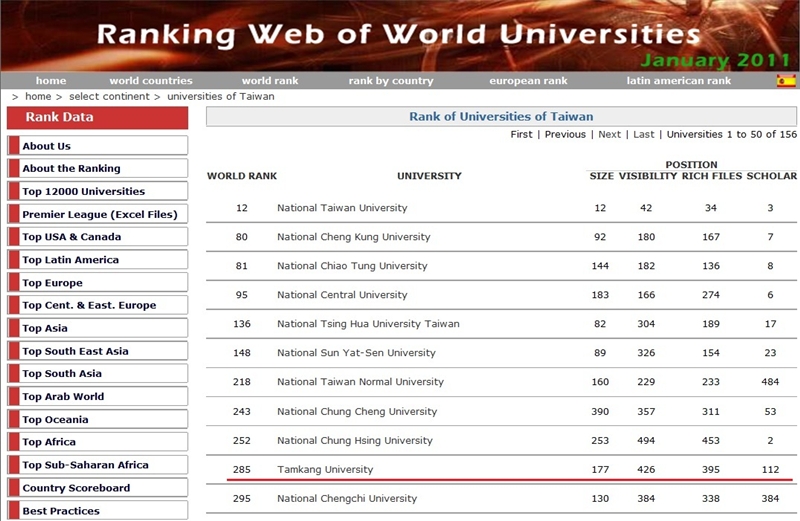Viewport: 800px width, 521px height.
Task: Go to world rank in navigation bar
Action: coord(270,81)
